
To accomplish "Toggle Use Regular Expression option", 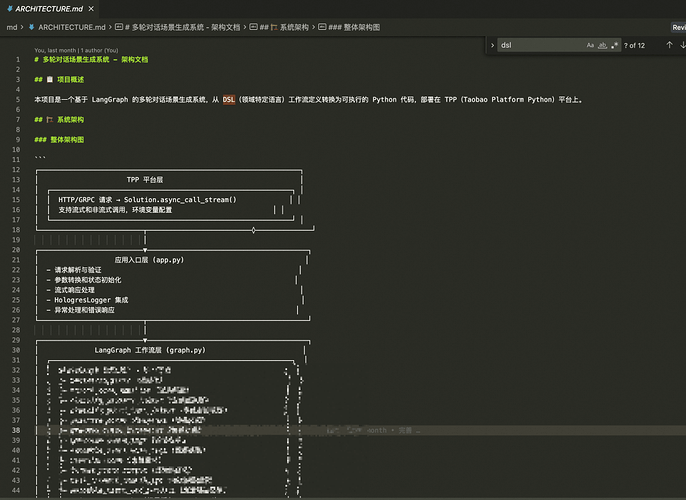I will coord(614,45).
